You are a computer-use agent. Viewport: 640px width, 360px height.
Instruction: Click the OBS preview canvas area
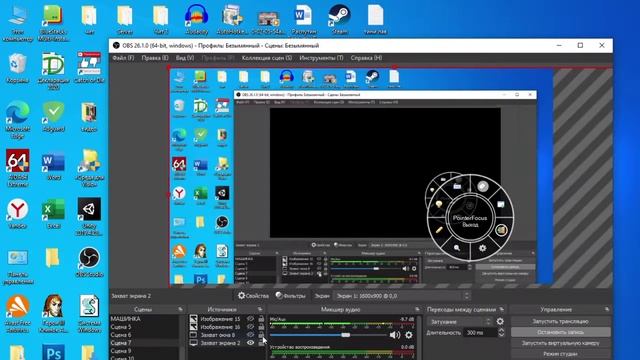point(361,176)
